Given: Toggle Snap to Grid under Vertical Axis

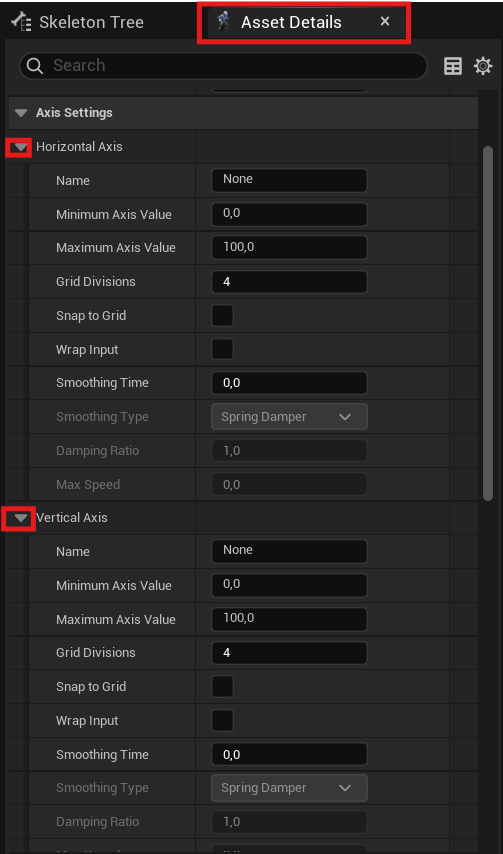Looking at the screenshot, I should [x=222, y=686].
